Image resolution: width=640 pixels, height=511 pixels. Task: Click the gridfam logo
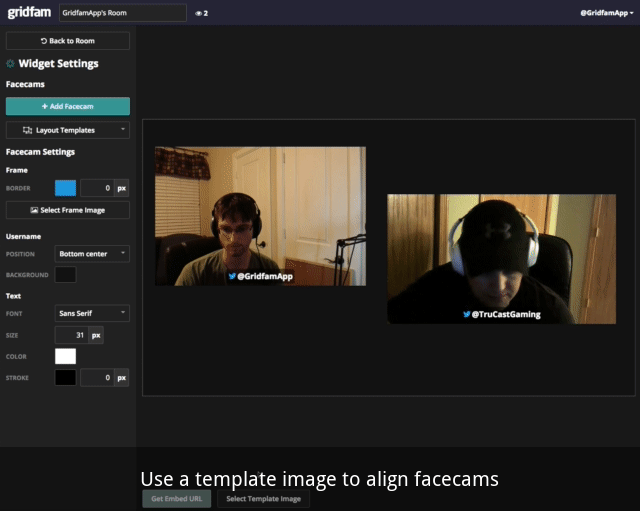tap(29, 12)
